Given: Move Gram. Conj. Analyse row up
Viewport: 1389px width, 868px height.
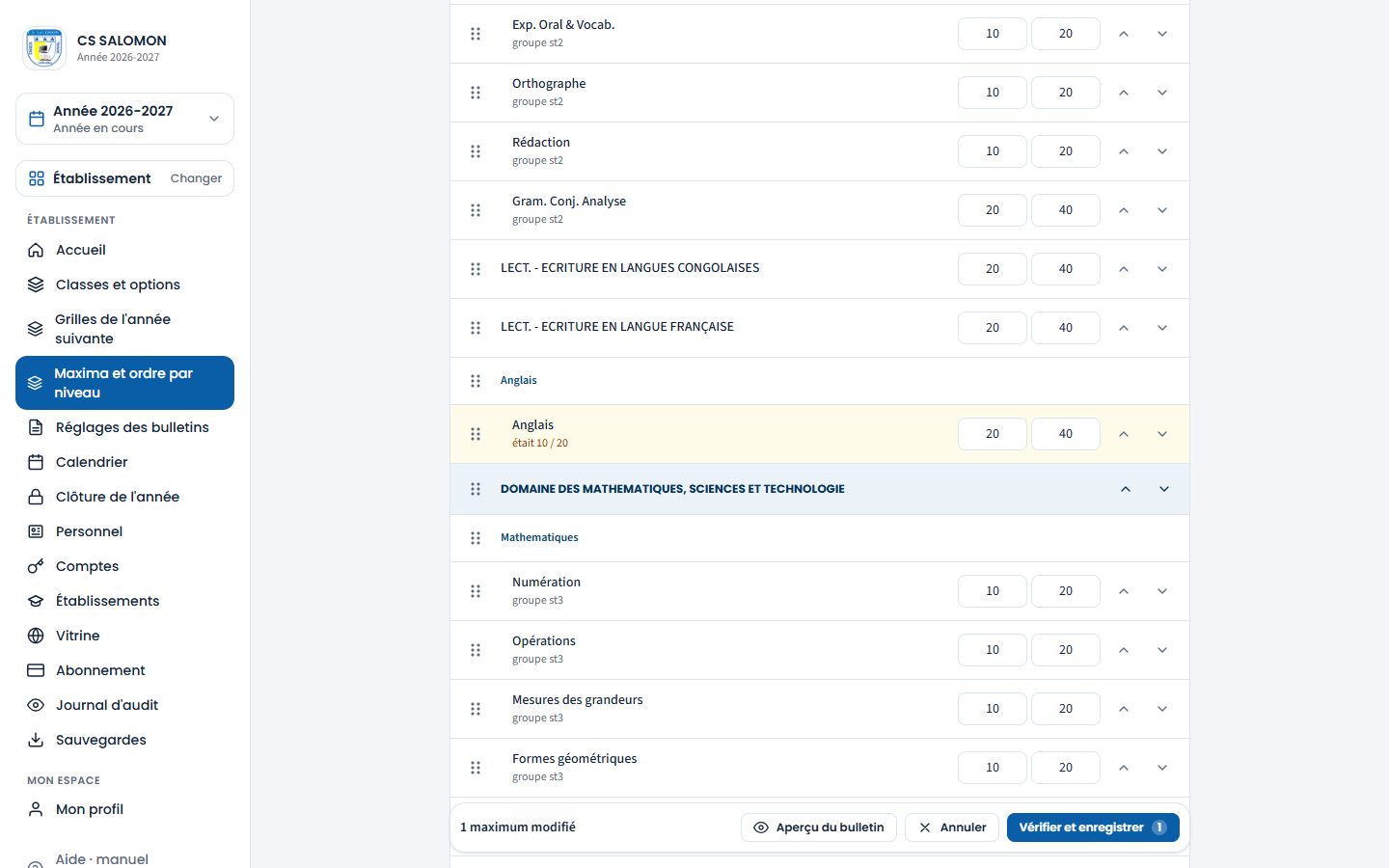Looking at the screenshot, I should [1124, 210].
